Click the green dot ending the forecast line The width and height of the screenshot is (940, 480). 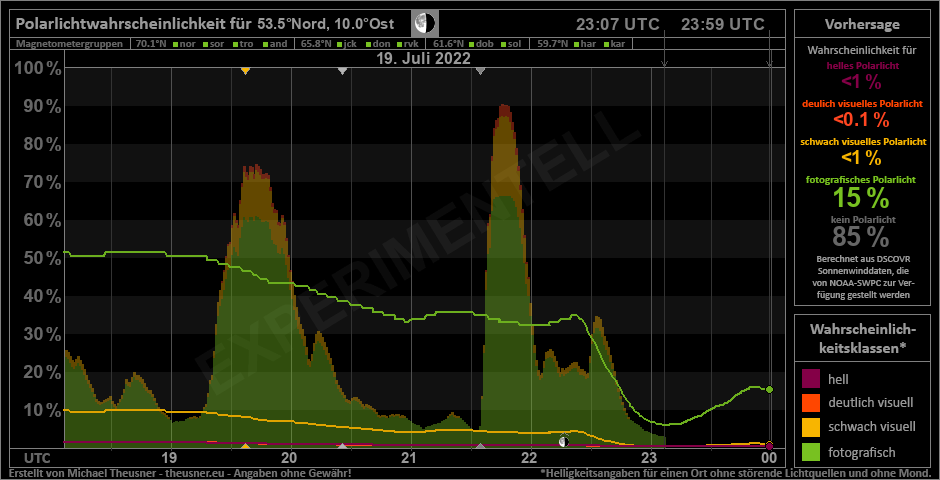(x=769, y=389)
